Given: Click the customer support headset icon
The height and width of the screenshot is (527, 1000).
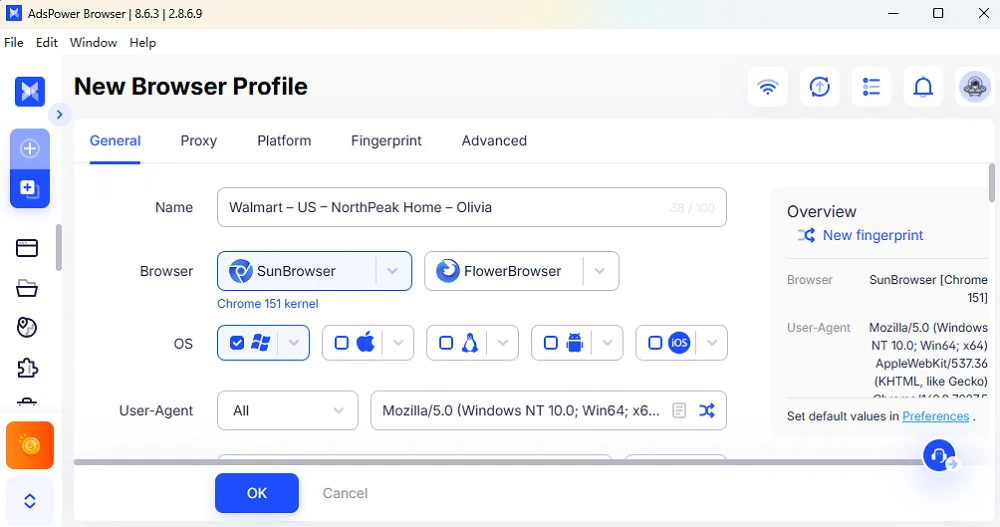Looking at the screenshot, I should 939,455.
